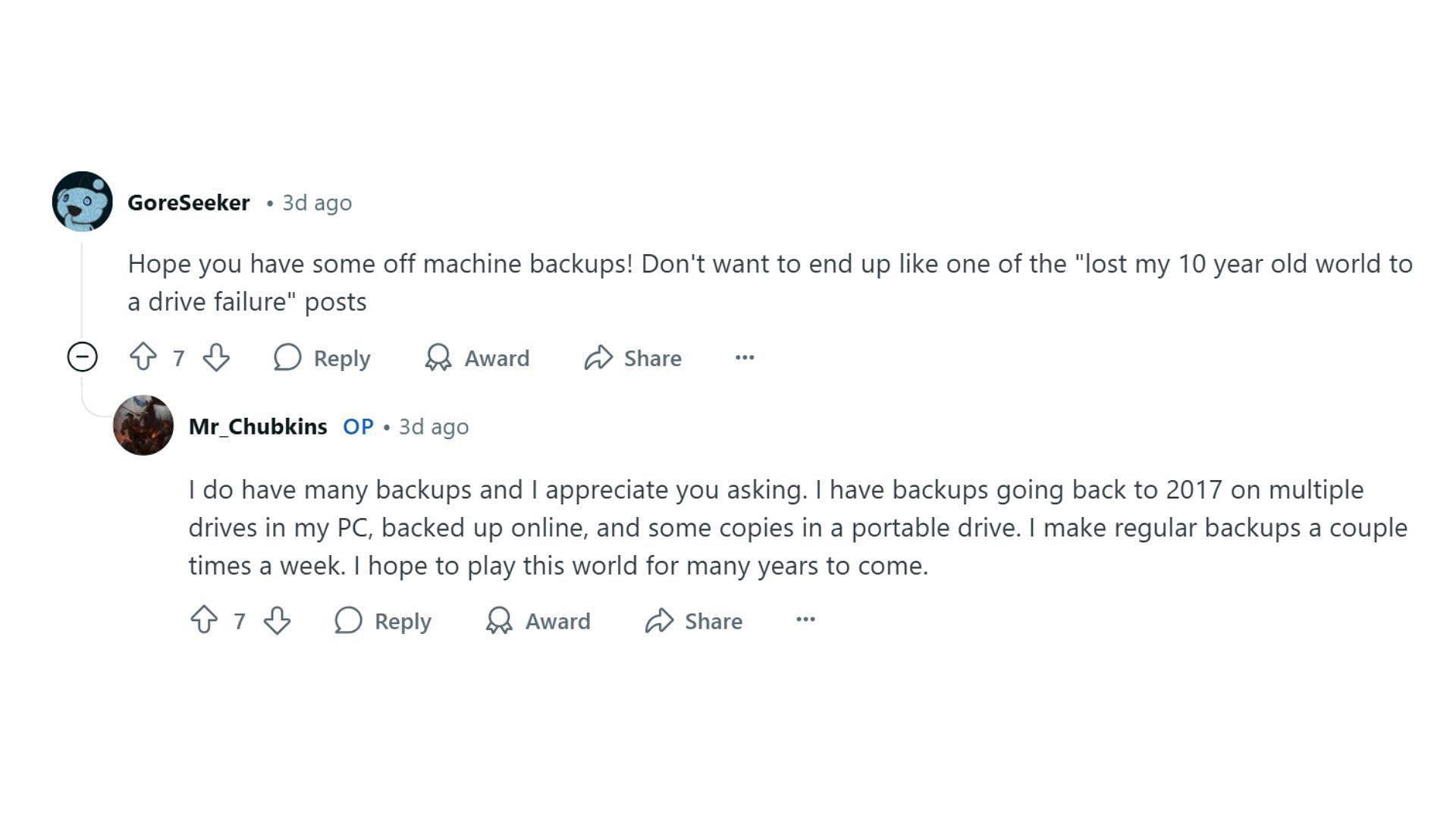Open Award menu on GoreSeeker's comment

(x=477, y=358)
